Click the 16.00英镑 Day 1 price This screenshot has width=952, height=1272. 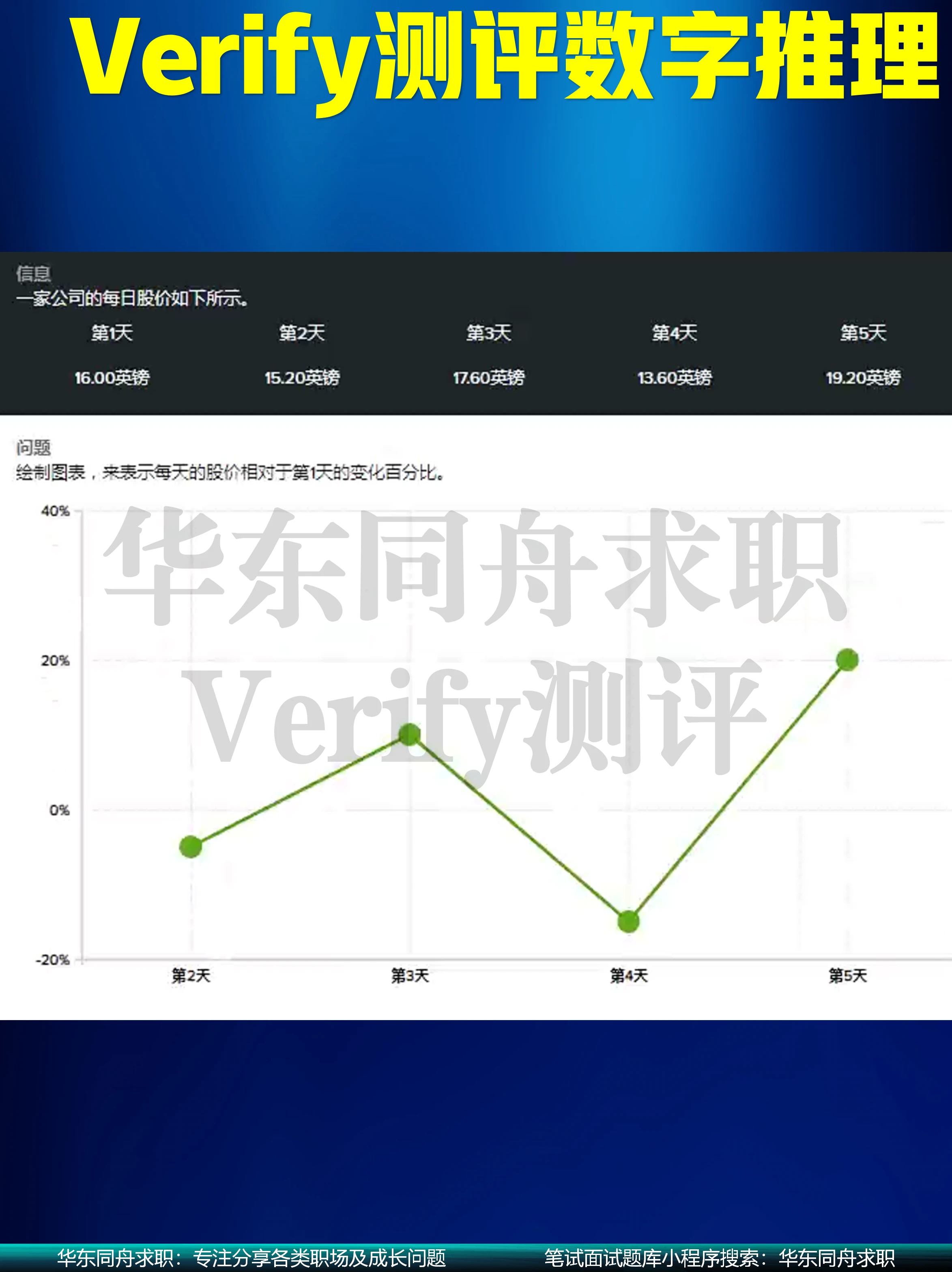[x=112, y=378]
